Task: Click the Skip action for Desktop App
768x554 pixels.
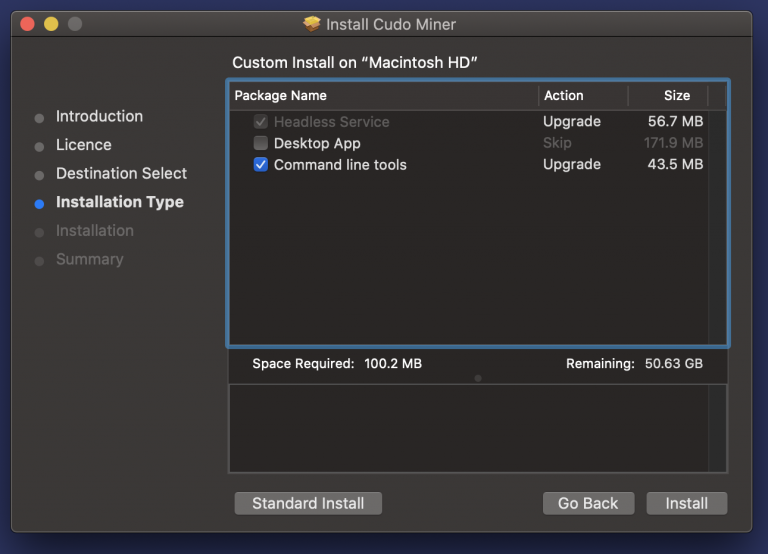Action: point(557,143)
